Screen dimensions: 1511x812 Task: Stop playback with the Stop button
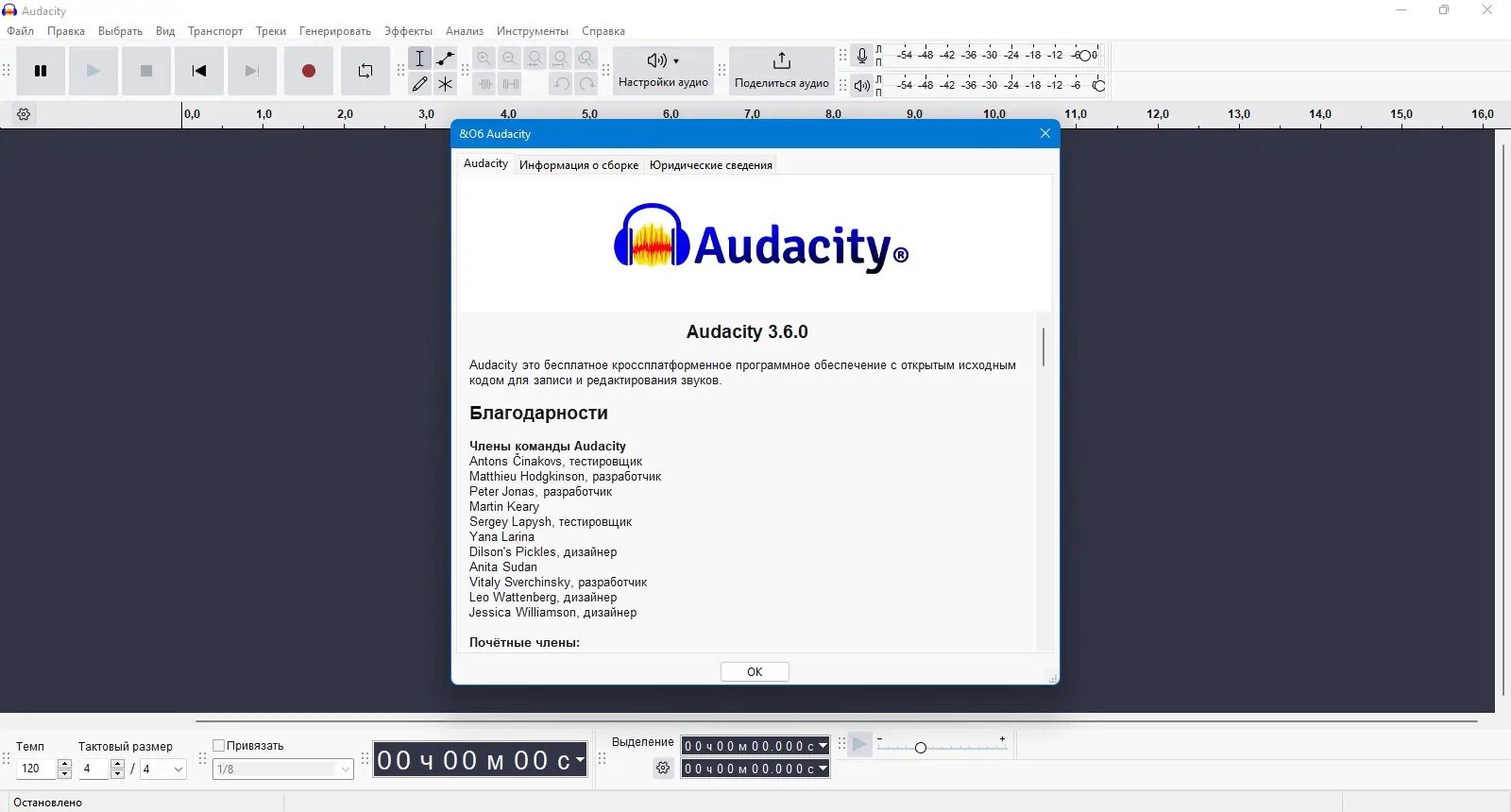[x=146, y=71]
